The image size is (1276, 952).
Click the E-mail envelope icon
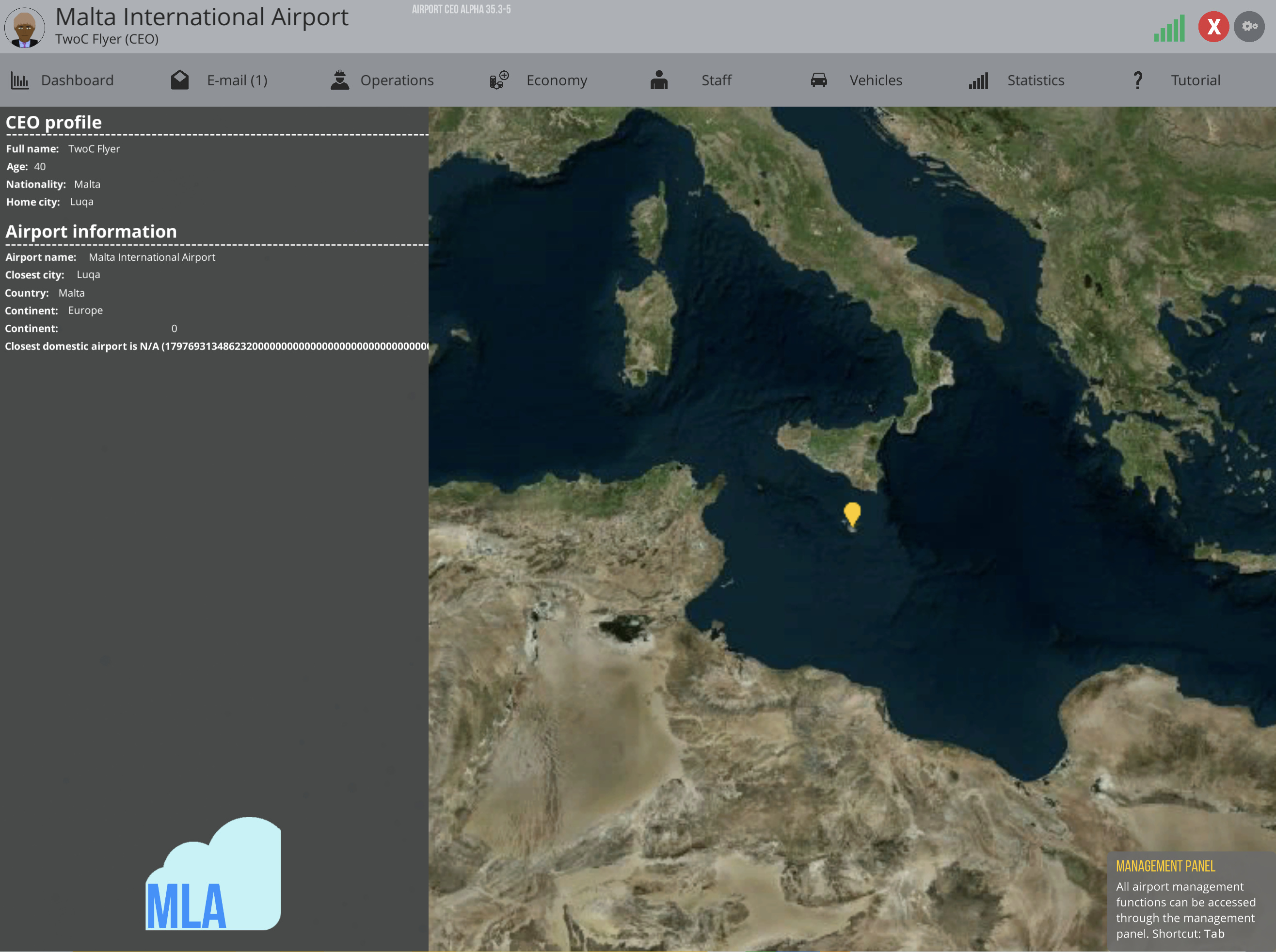[180, 80]
